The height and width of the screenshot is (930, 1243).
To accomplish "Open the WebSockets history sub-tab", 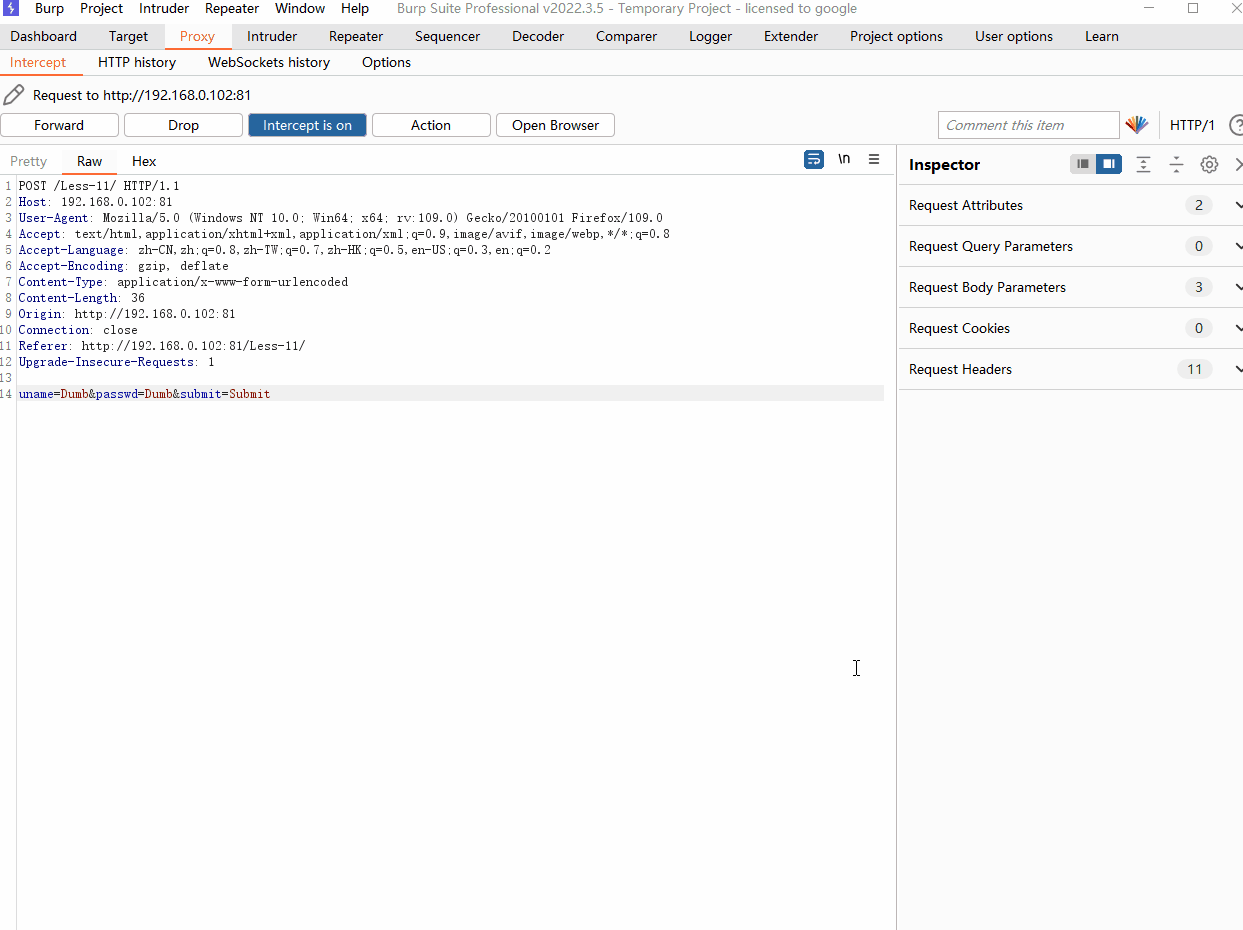I will (x=269, y=62).
